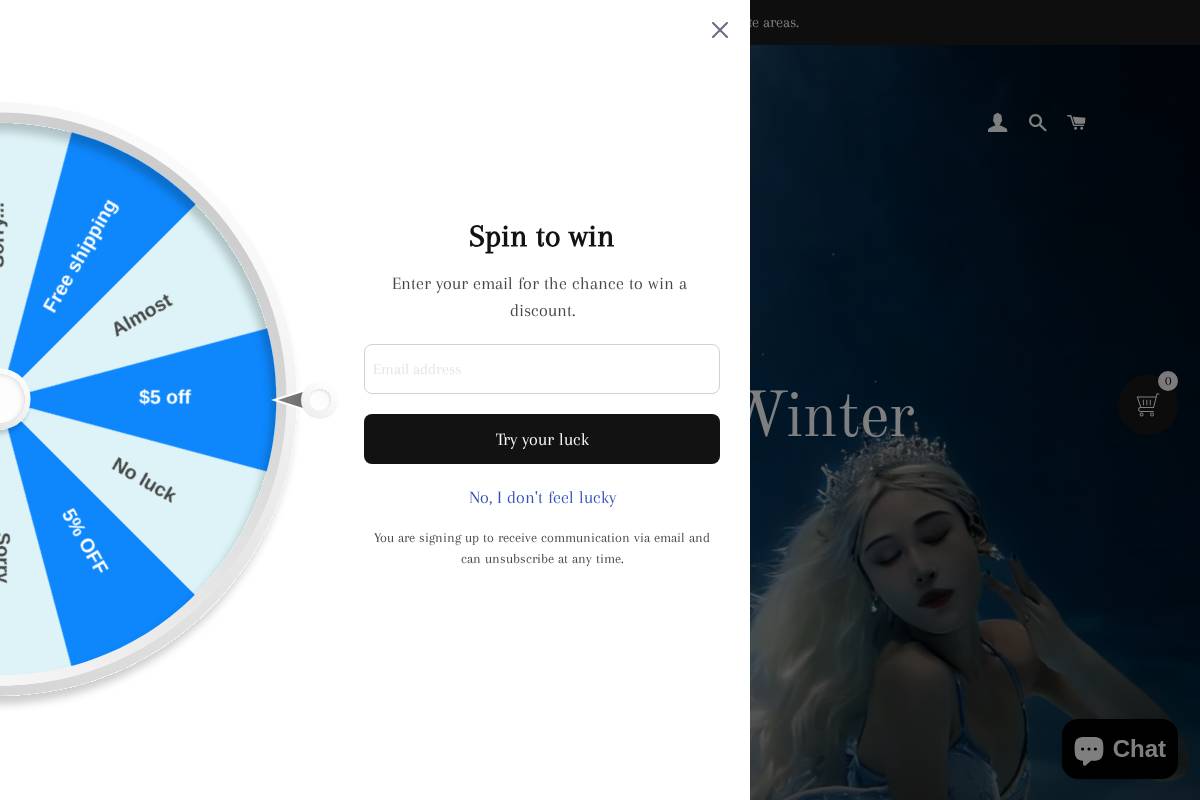Click the top announcement bar text
Screen dimensions: 1200x800
pyautogui.click(x=775, y=22)
